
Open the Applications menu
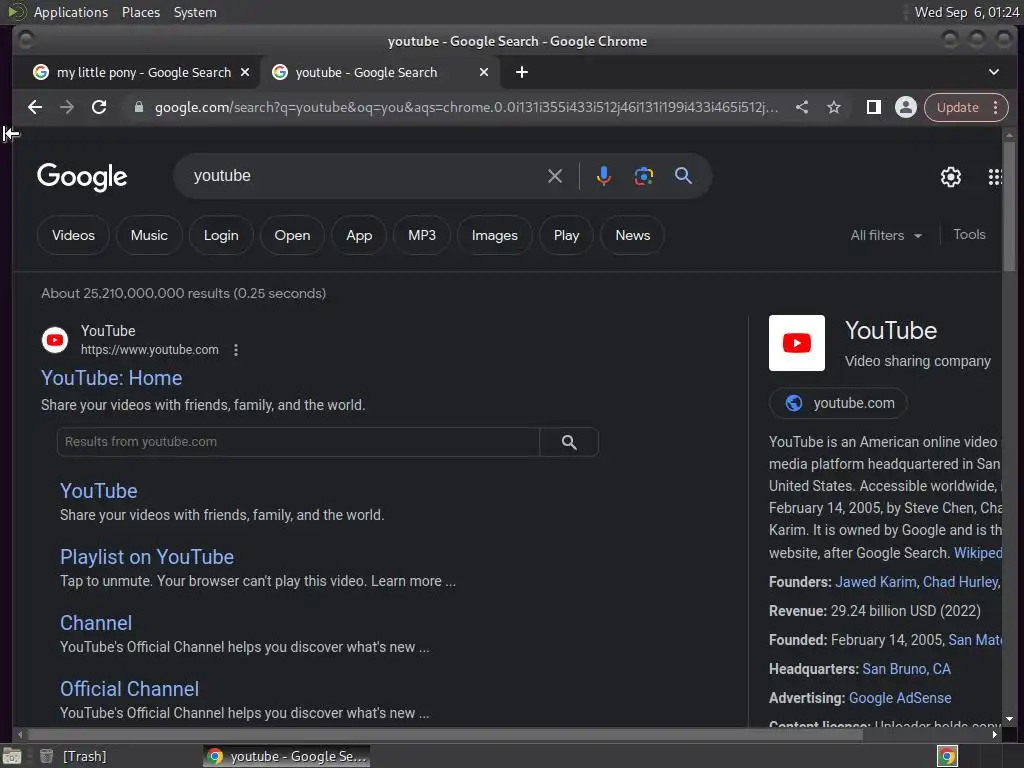click(71, 12)
